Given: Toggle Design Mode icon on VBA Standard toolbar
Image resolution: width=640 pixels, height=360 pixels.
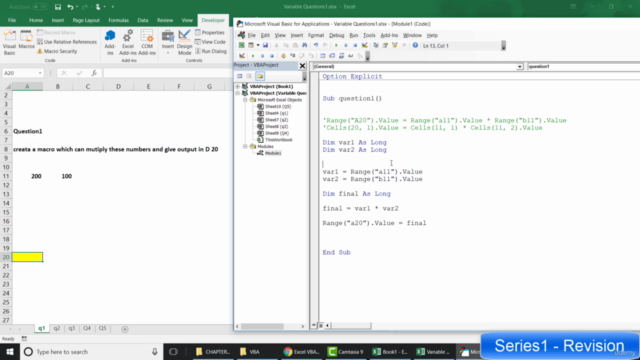Looking at the screenshot, I should [364, 45].
